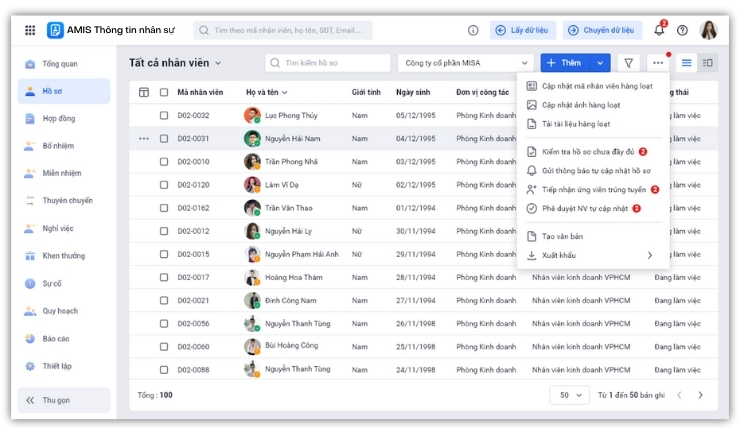The image size is (740, 435).
Task: Select Tải tài liệu hàng loạt
Action: (x=593, y=124)
